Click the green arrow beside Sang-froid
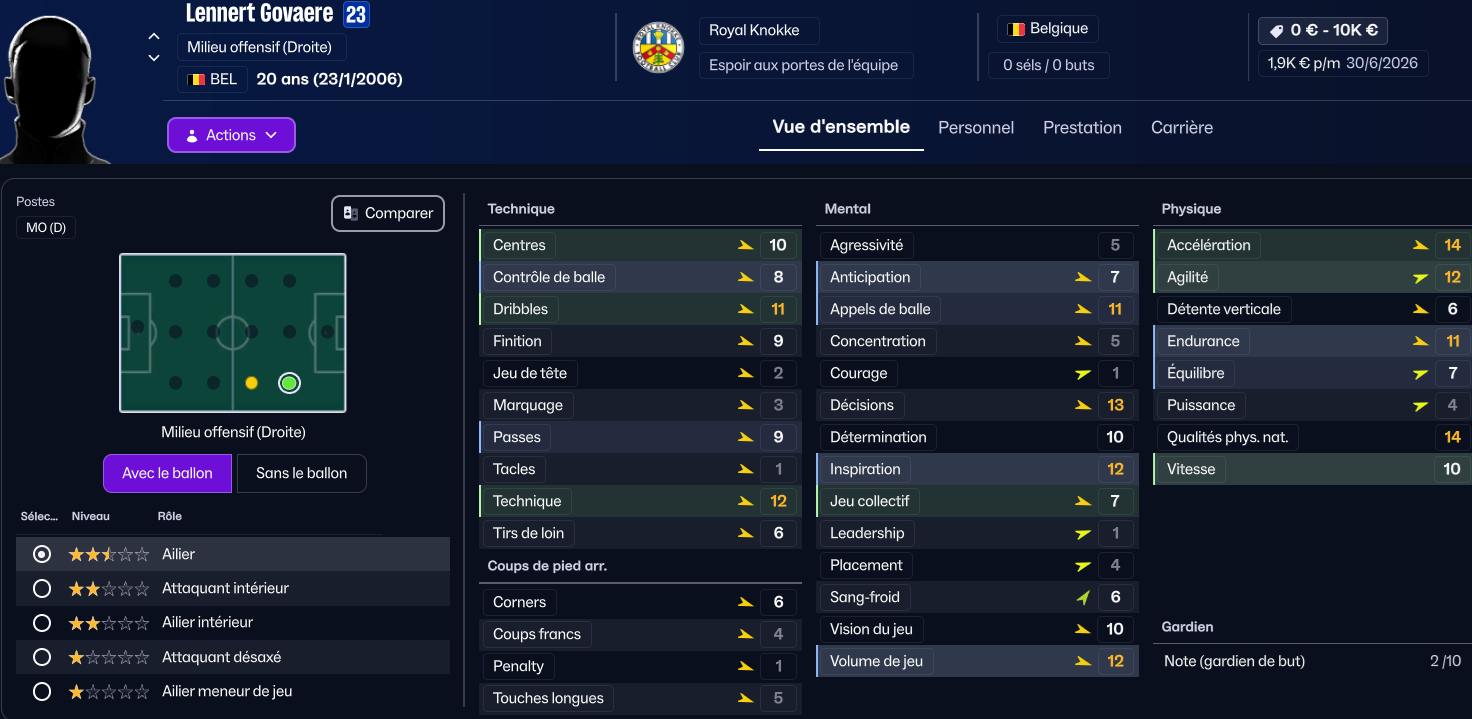The width and height of the screenshot is (1472, 719). pos(1083,598)
